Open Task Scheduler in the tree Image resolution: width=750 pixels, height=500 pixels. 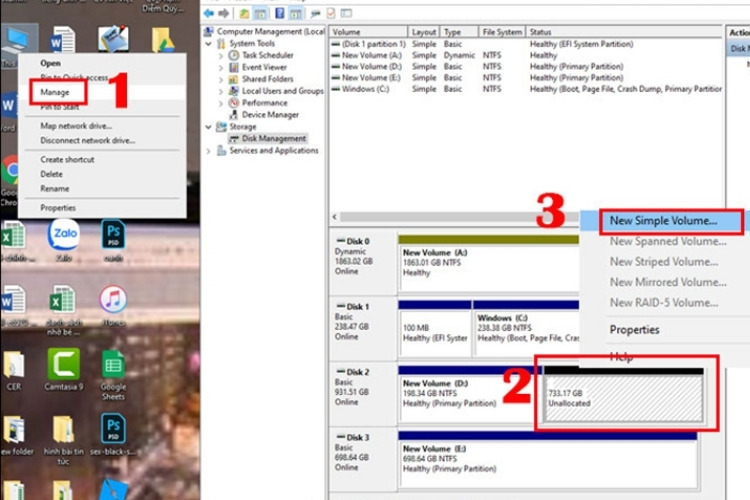click(x=267, y=56)
